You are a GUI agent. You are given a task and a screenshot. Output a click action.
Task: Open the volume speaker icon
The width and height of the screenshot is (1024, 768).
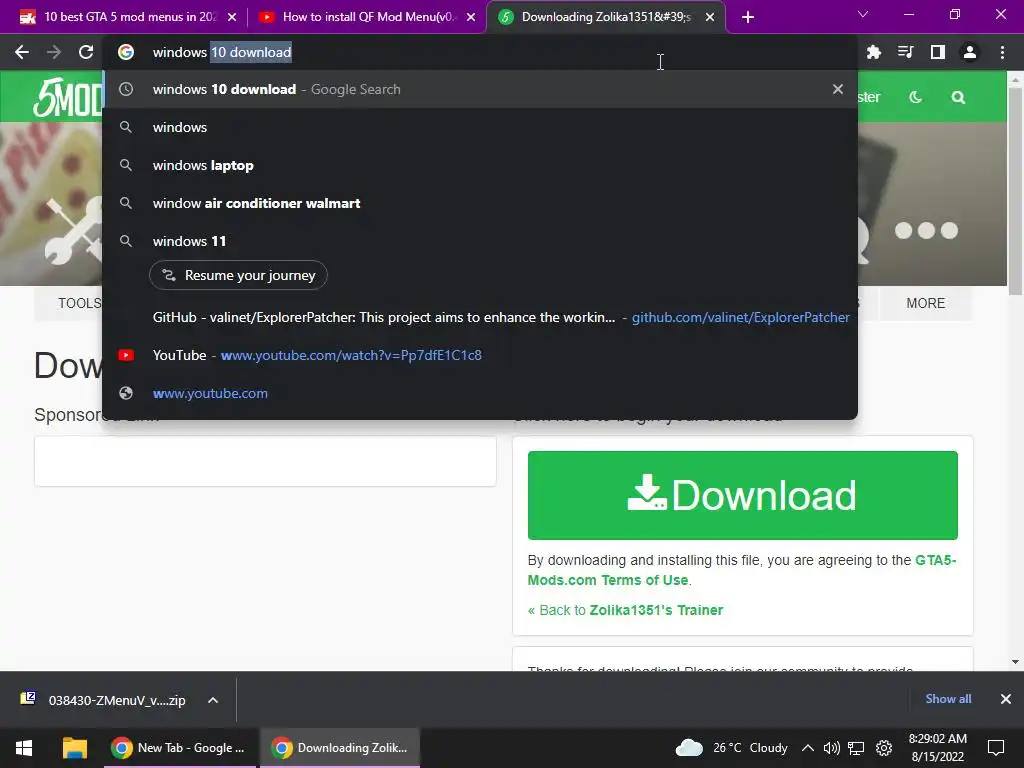pos(831,748)
